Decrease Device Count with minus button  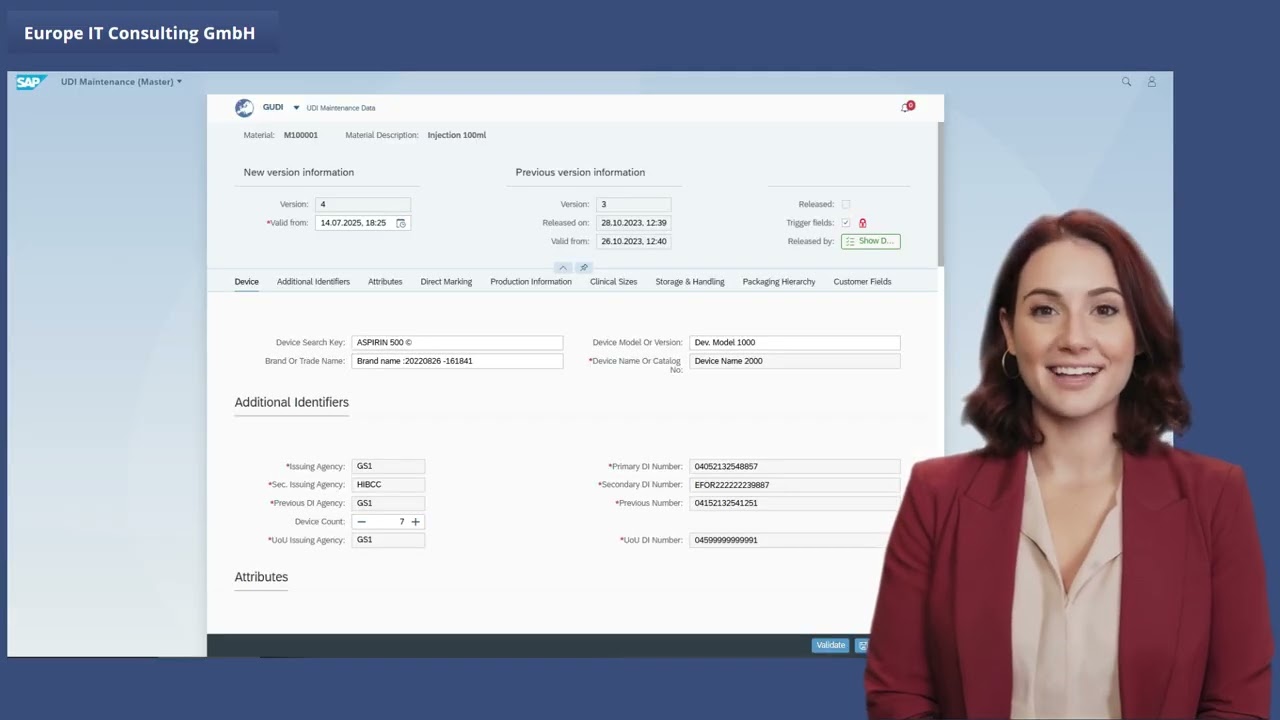[x=362, y=522]
